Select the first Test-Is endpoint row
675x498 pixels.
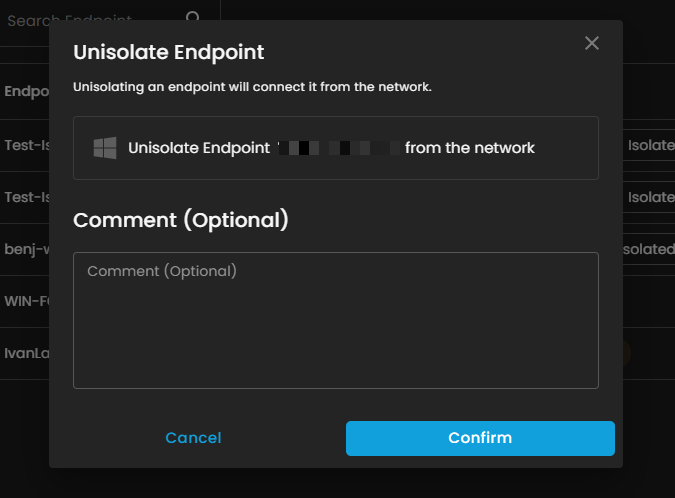pyautogui.click(x=26, y=144)
